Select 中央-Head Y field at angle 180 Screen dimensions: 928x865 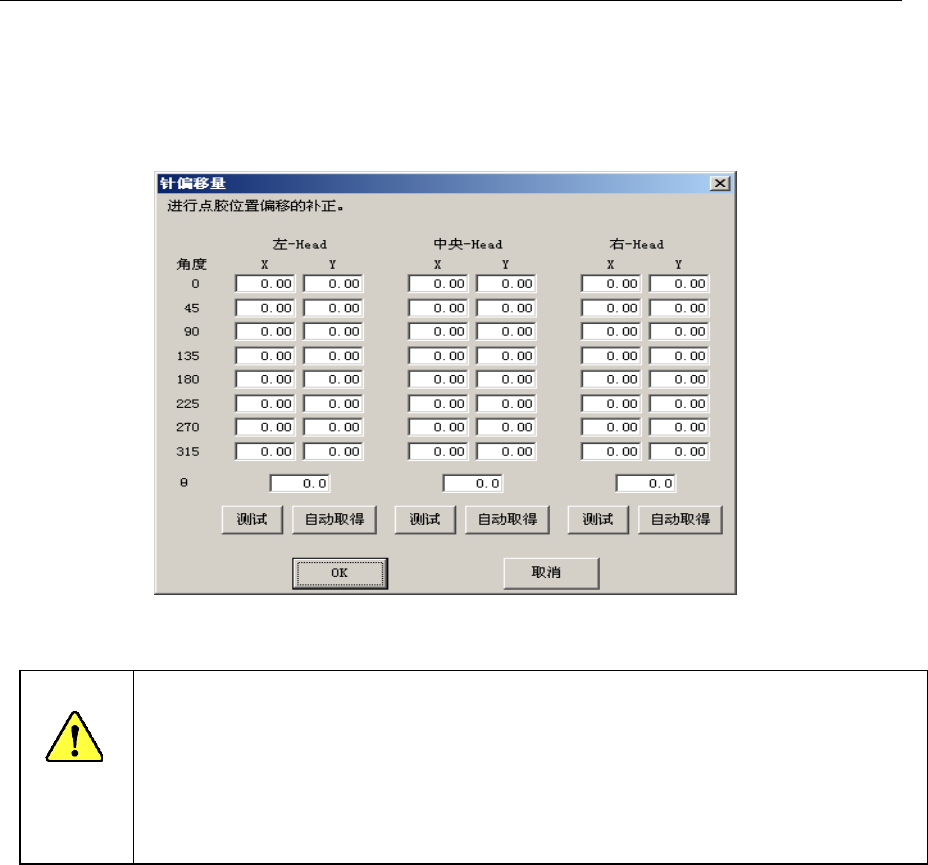coord(506,379)
